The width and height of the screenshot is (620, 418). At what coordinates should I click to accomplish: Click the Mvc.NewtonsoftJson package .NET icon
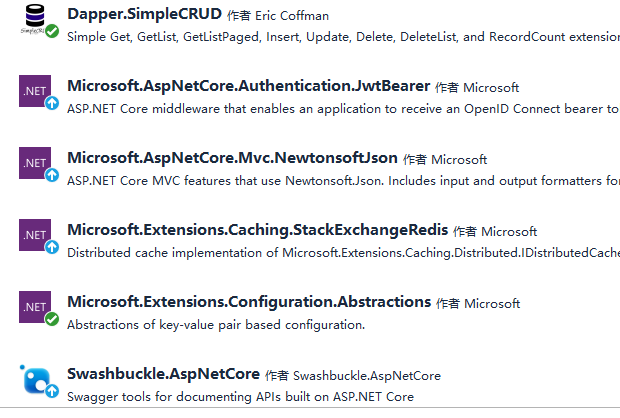coord(34,162)
